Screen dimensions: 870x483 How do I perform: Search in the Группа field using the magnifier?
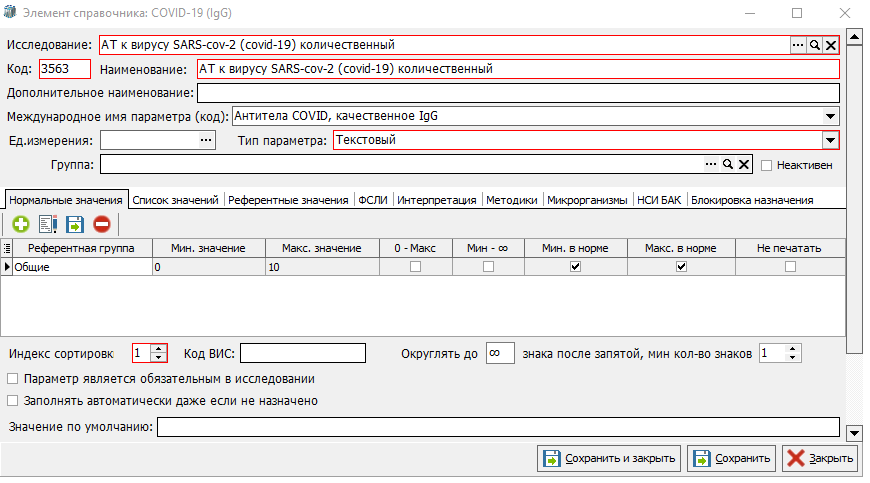coord(728,164)
